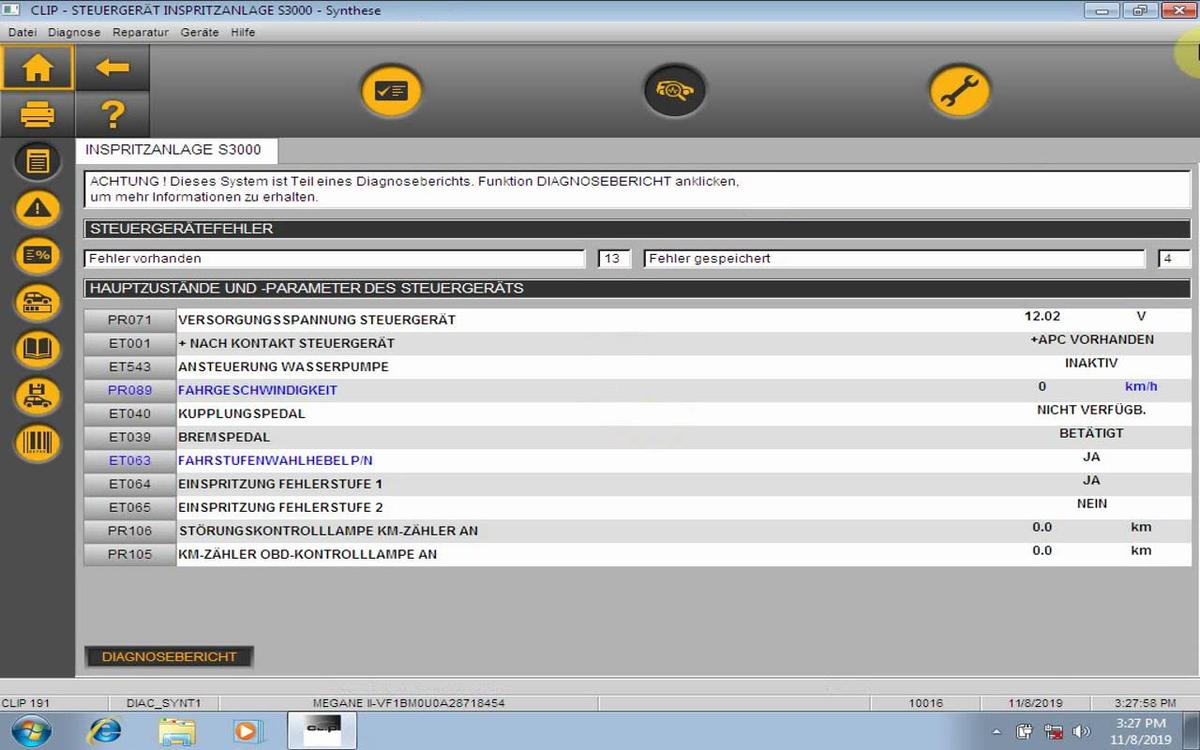This screenshot has height=750, width=1200.
Task: Click the PR105 parameter button
Action: click(x=130, y=554)
